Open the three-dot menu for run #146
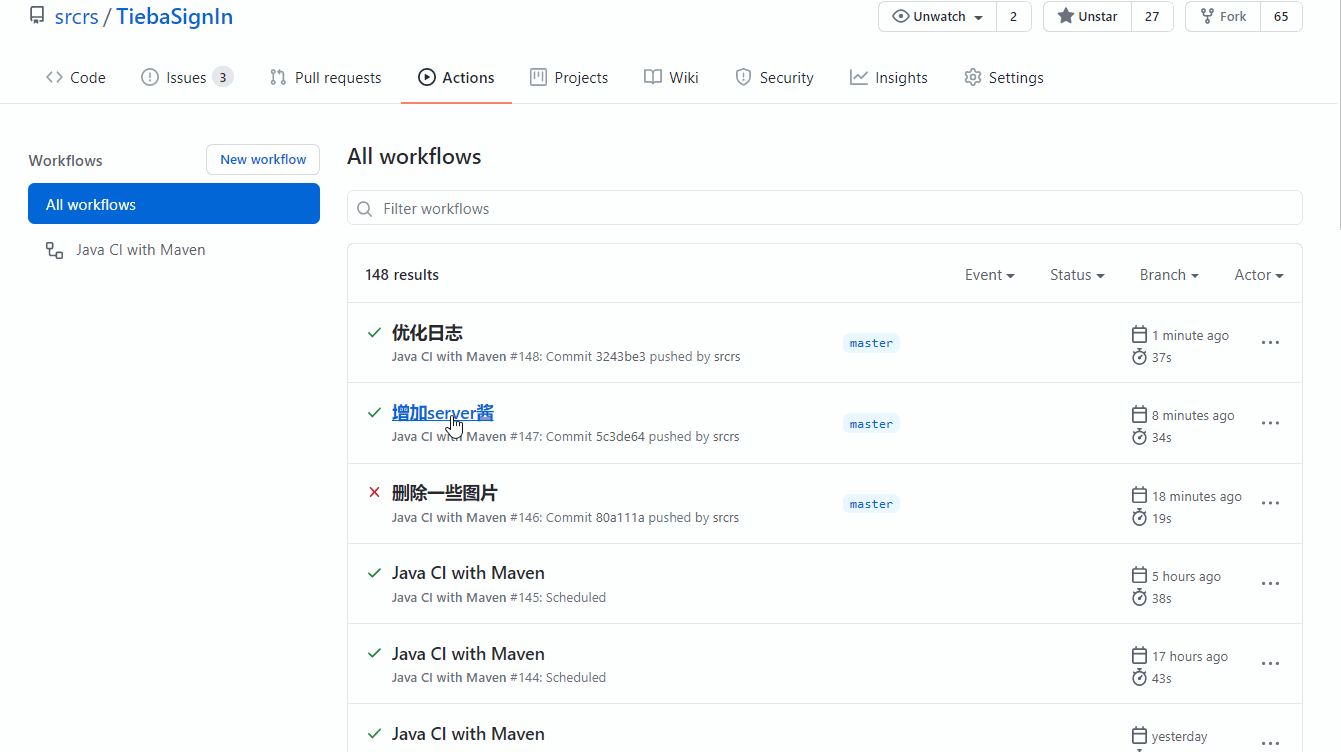This screenshot has width=1341, height=752. [x=1270, y=503]
